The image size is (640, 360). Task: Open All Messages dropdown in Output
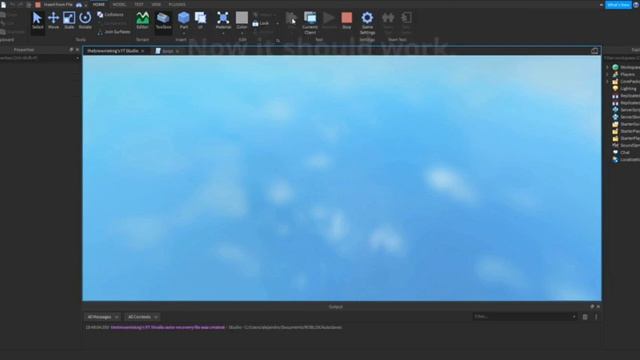(102, 317)
